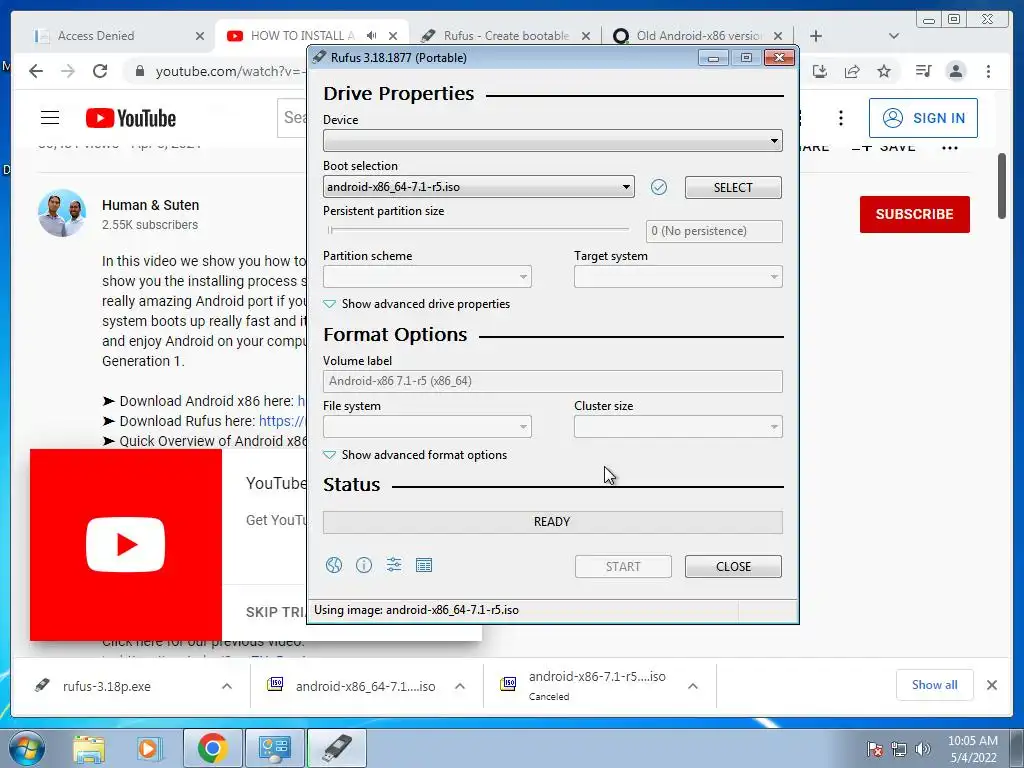Click Show all downloads

coord(935,684)
